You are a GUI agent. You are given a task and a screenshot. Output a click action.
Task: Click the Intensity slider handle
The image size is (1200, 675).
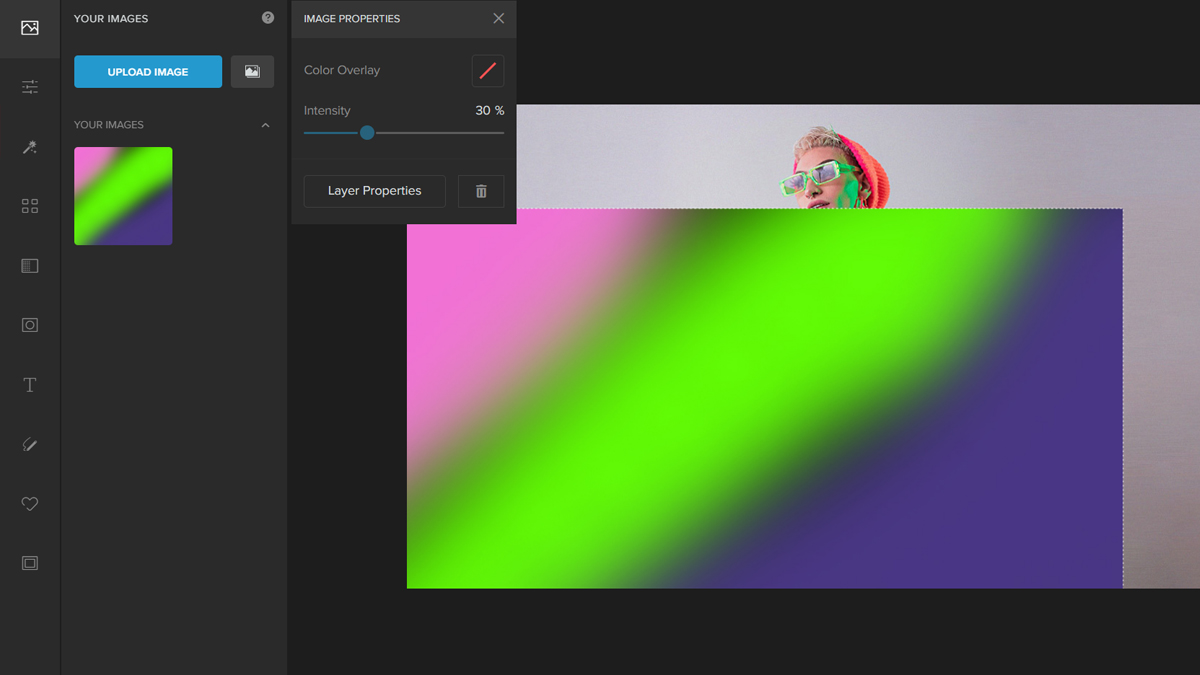pyautogui.click(x=367, y=132)
